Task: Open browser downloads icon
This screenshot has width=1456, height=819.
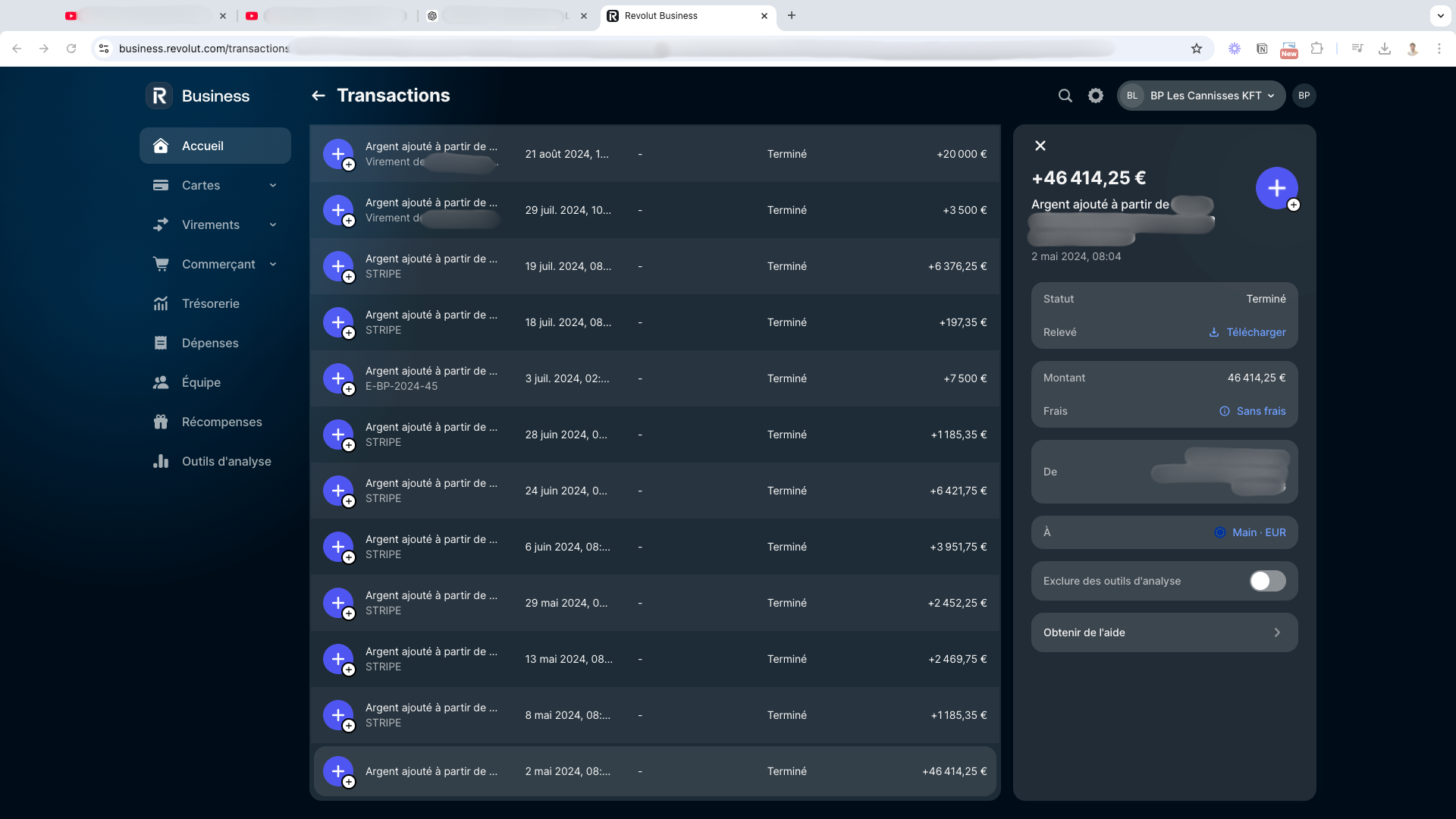Action: [x=1385, y=49]
